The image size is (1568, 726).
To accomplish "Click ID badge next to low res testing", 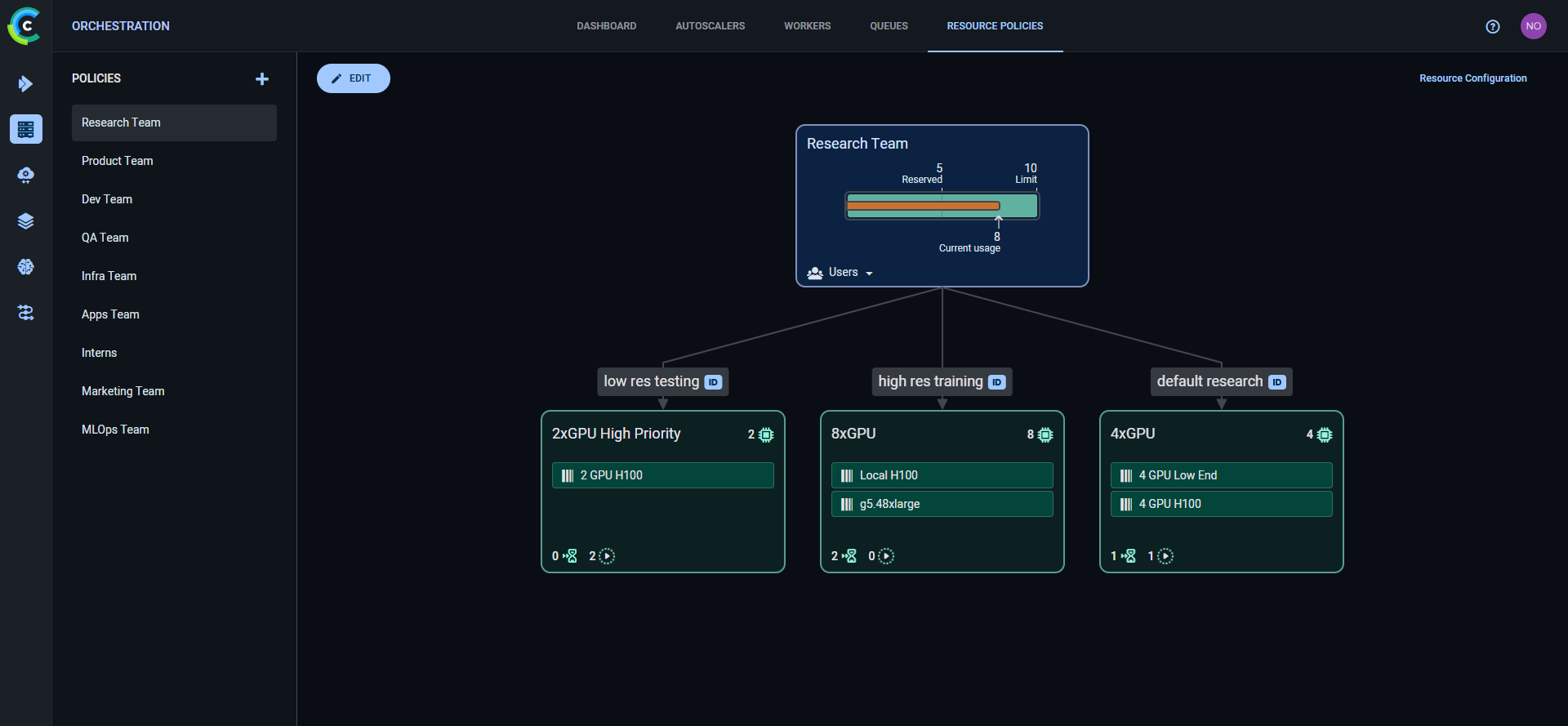I will (x=713, y=382).
